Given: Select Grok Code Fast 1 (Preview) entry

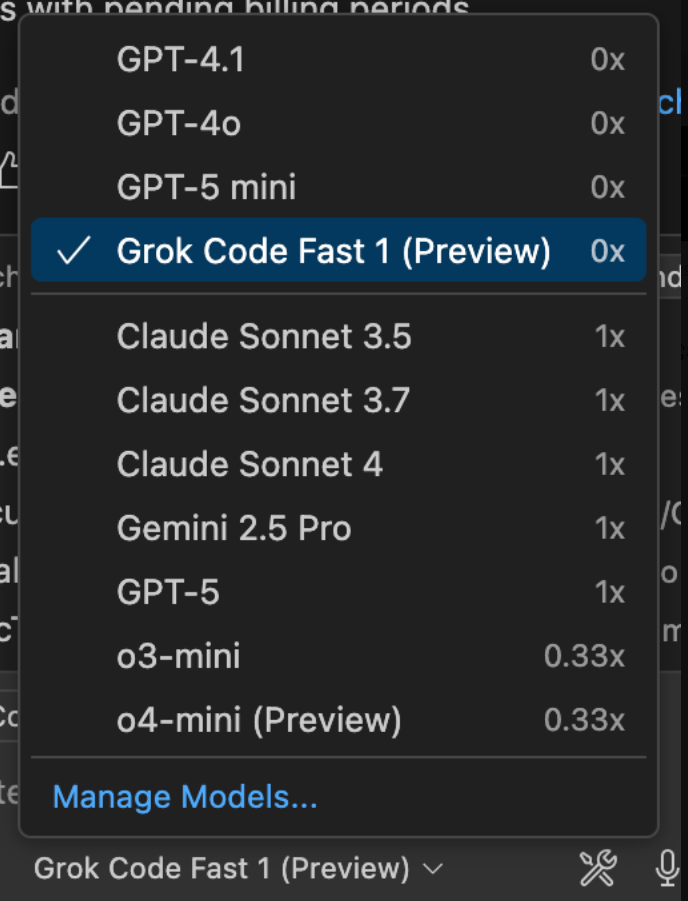Looking at the screenshot, I should click(x=339, y=250).
